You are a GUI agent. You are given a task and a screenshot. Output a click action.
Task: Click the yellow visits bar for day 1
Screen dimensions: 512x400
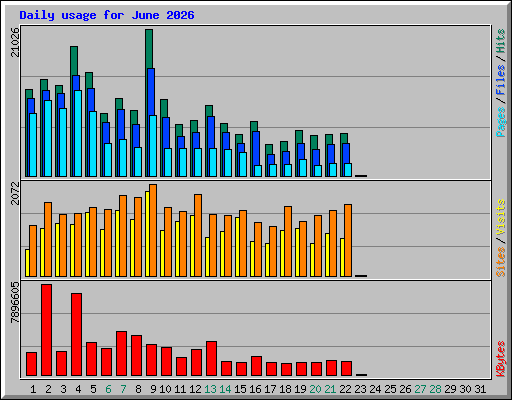click(27, 263)
